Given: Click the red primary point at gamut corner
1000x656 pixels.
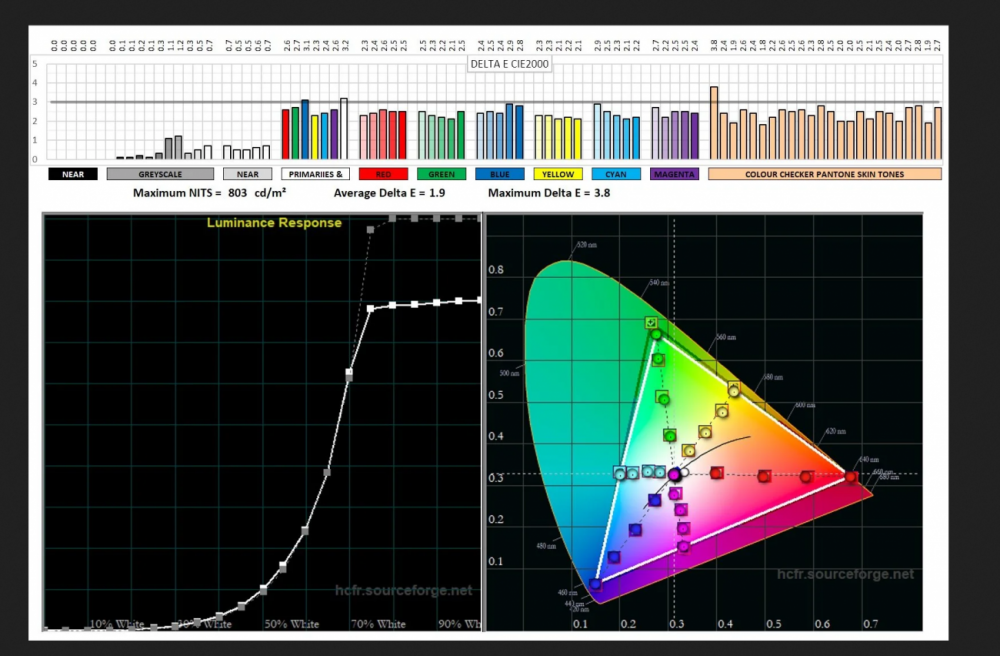Looking at the screenshot, I should 851,477.
